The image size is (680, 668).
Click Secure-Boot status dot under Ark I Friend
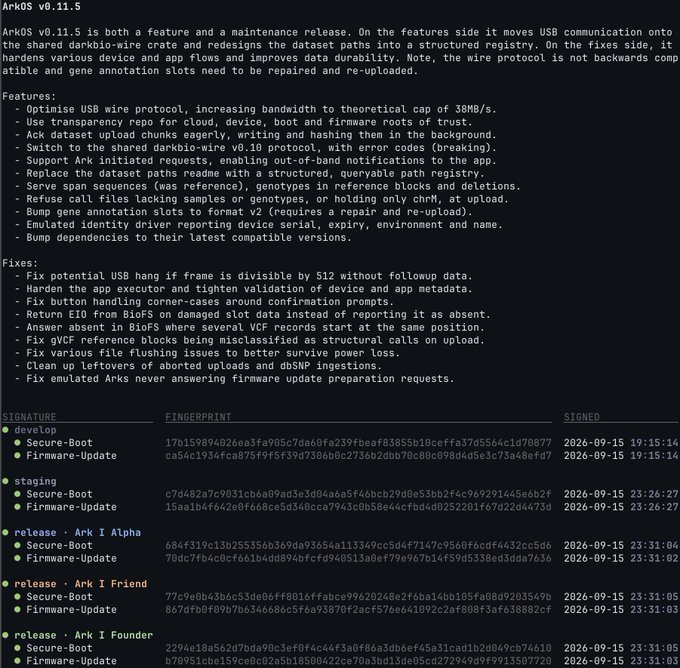pos(17,596)
